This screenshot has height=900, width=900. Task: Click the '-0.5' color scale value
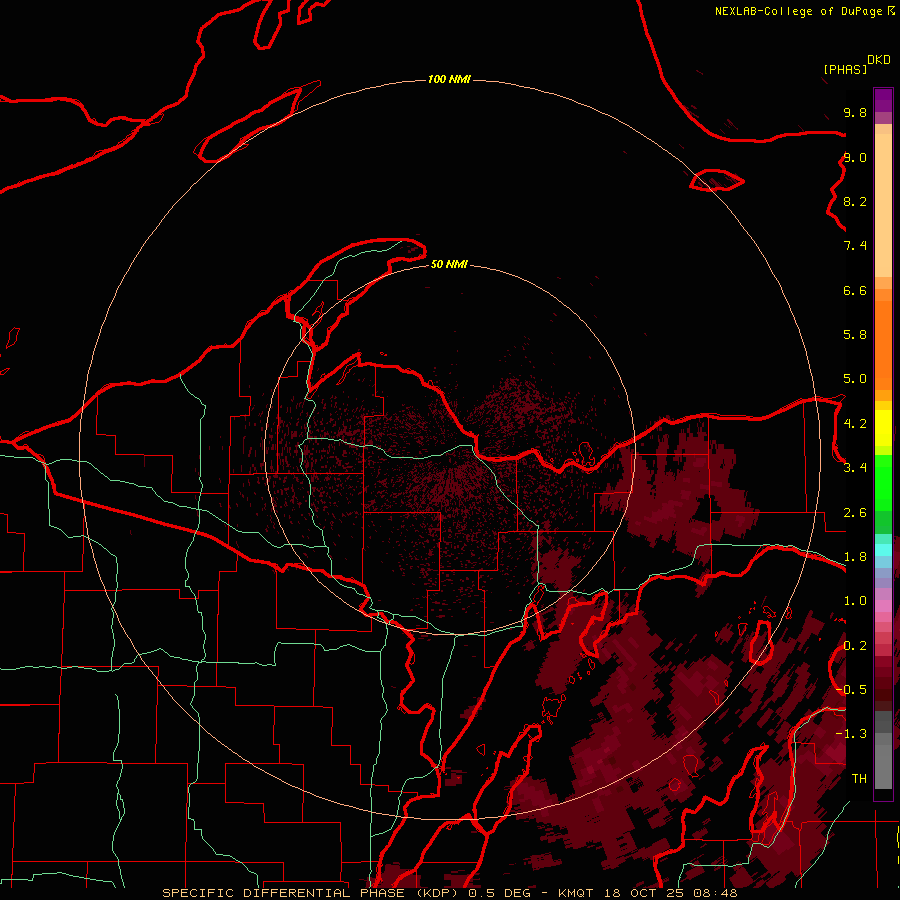click(851, 690)
